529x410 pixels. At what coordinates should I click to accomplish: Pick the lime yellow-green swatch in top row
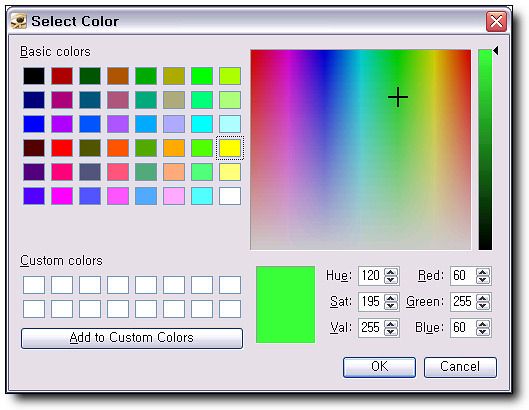[230, 76]
